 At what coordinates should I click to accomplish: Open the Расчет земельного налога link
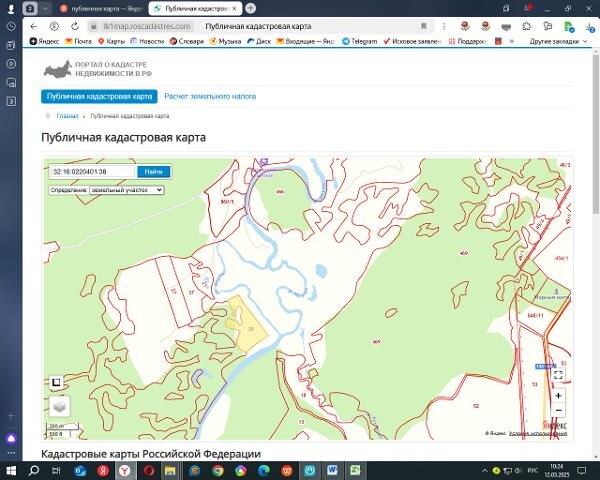[210, 96]
